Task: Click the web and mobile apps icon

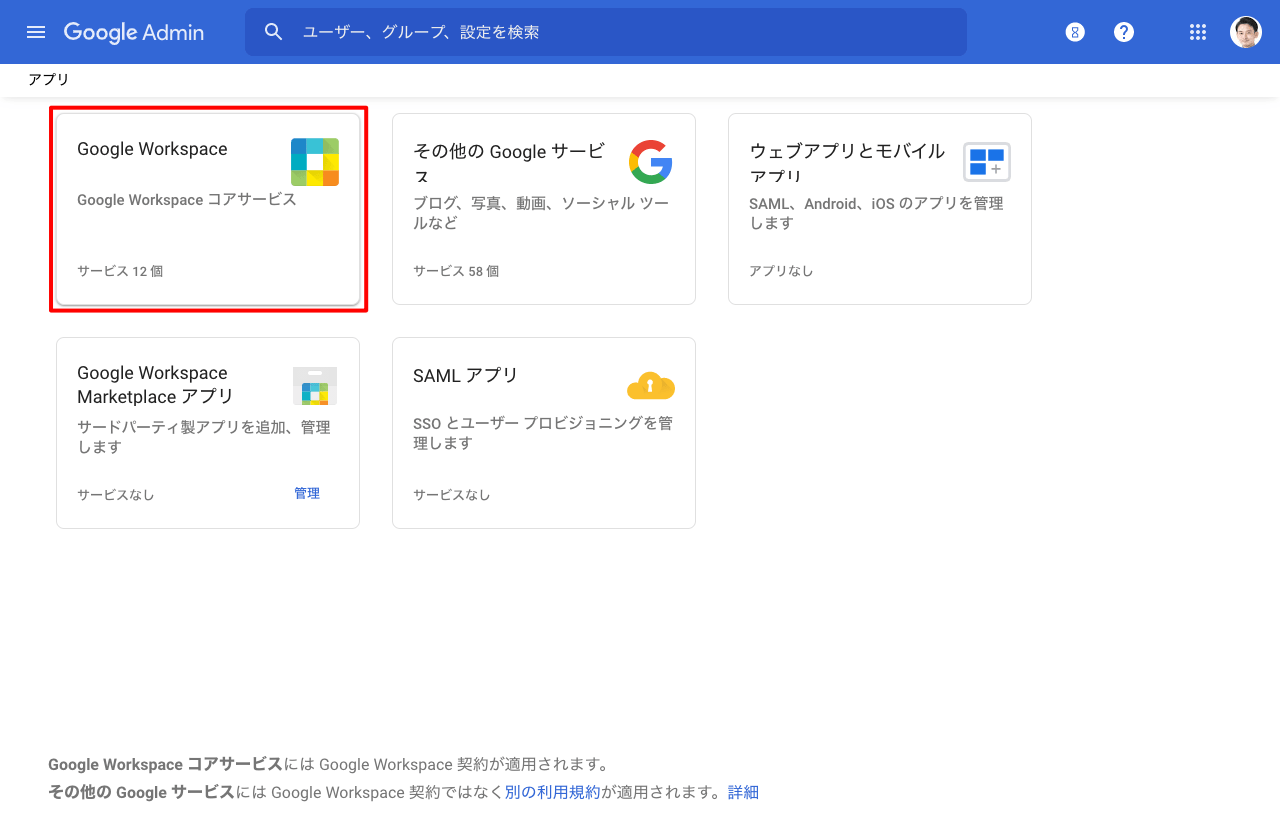Action: 987,162
